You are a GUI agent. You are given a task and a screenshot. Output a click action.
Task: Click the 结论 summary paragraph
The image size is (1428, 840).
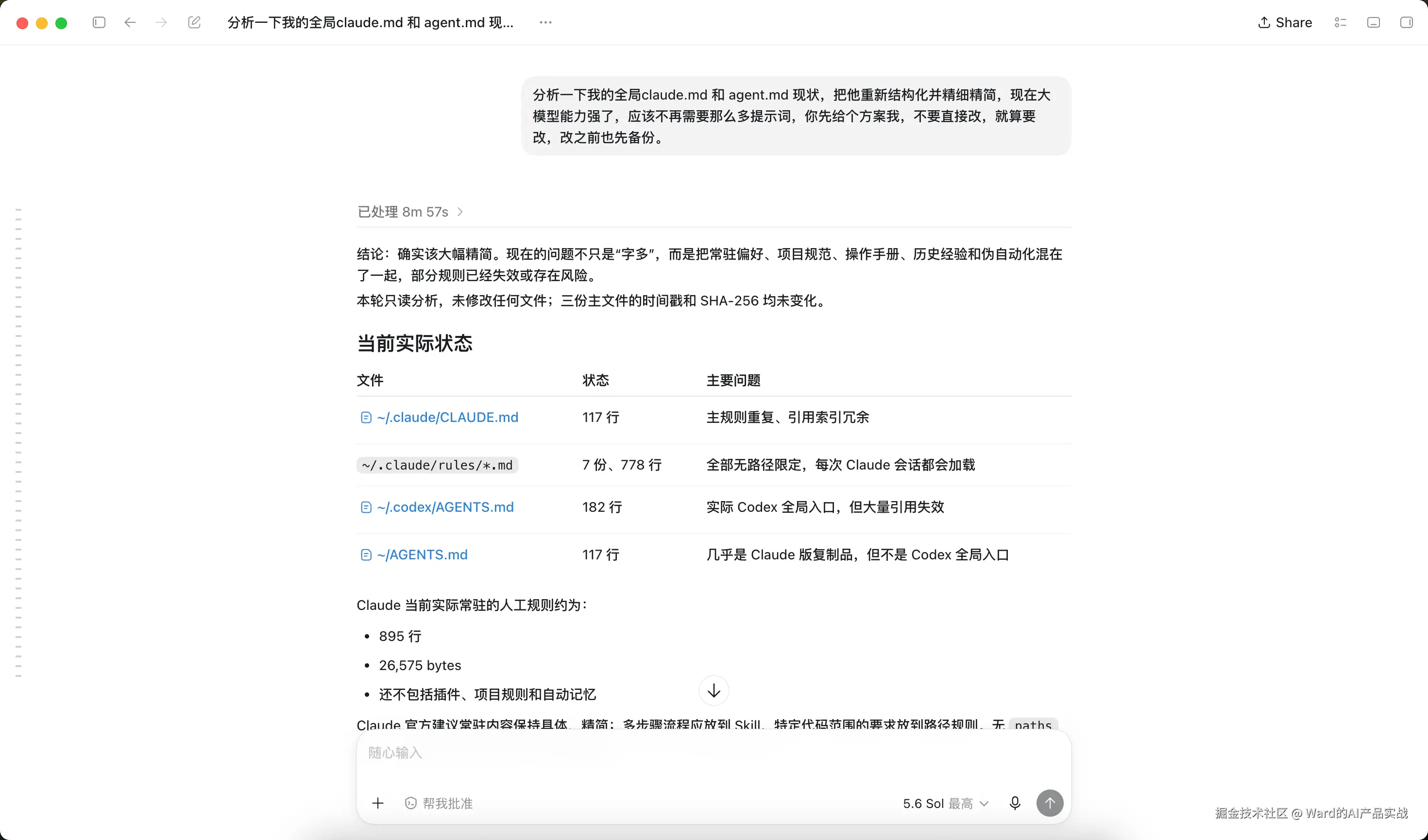coord(710,265)
